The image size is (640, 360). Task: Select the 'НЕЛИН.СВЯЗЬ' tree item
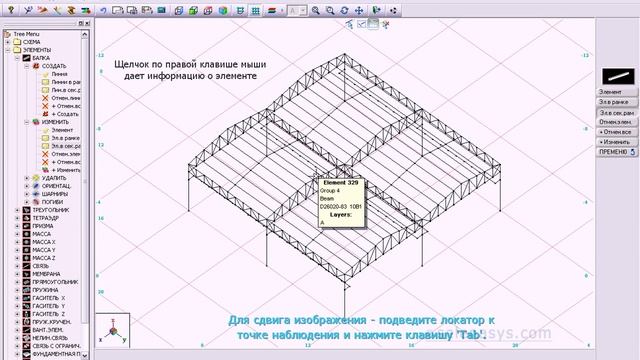(x=50, y=338)
